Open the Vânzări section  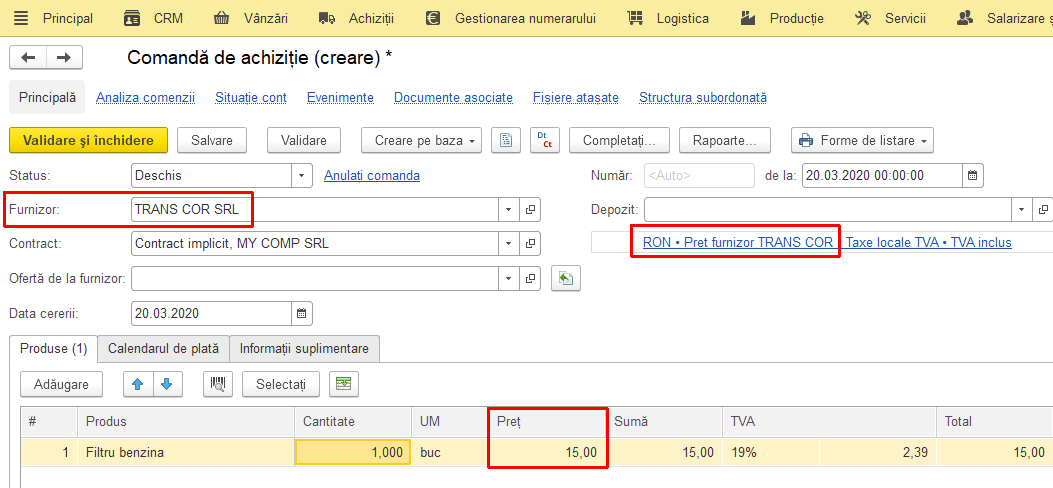pyautogui.click(x=250, y=19)
